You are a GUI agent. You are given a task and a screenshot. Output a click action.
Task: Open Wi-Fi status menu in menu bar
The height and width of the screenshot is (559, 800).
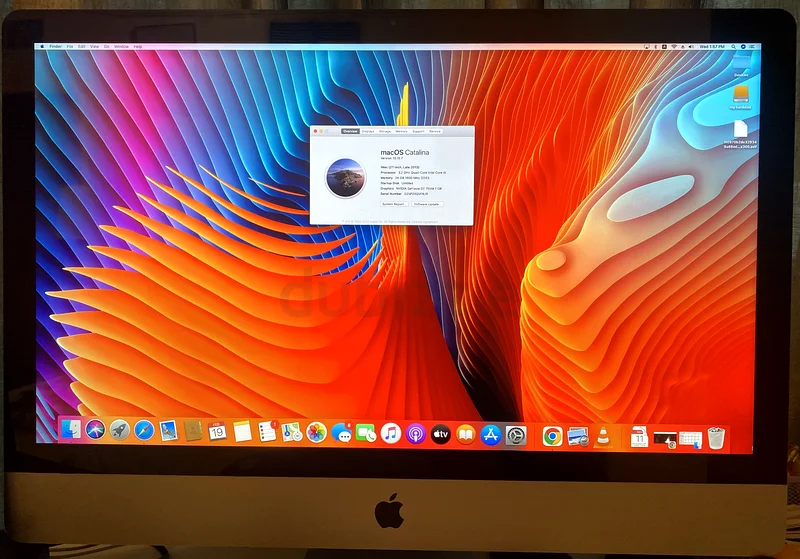(x=674, y=46)
